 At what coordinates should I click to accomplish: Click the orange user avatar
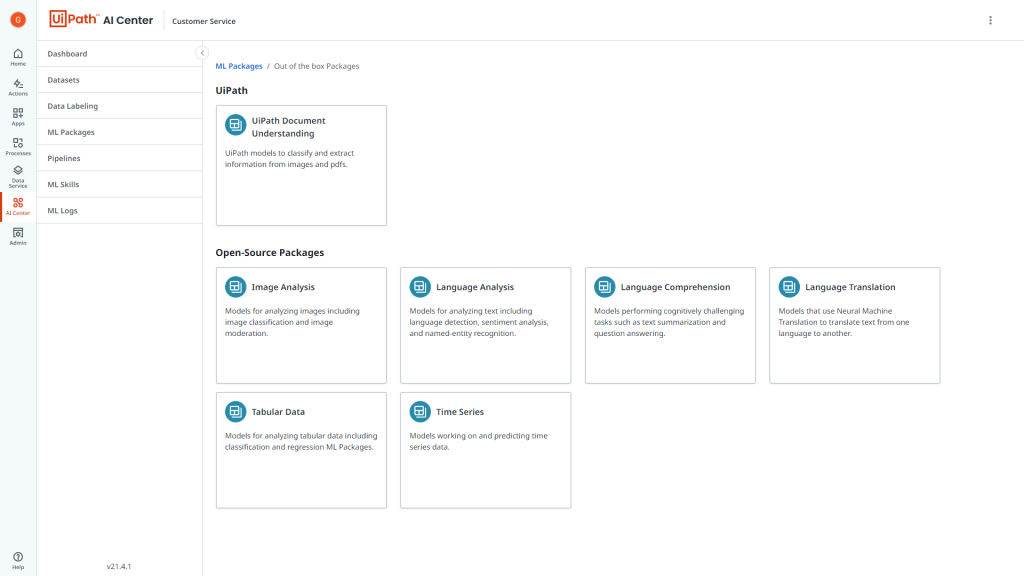coord(18,20)
